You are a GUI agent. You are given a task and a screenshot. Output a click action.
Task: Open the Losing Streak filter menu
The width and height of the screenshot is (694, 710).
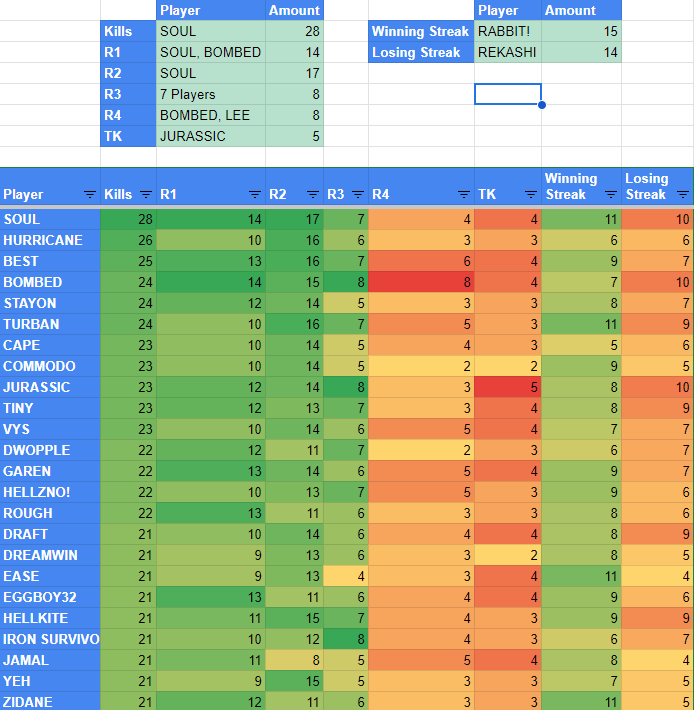[x=683, y=194]
